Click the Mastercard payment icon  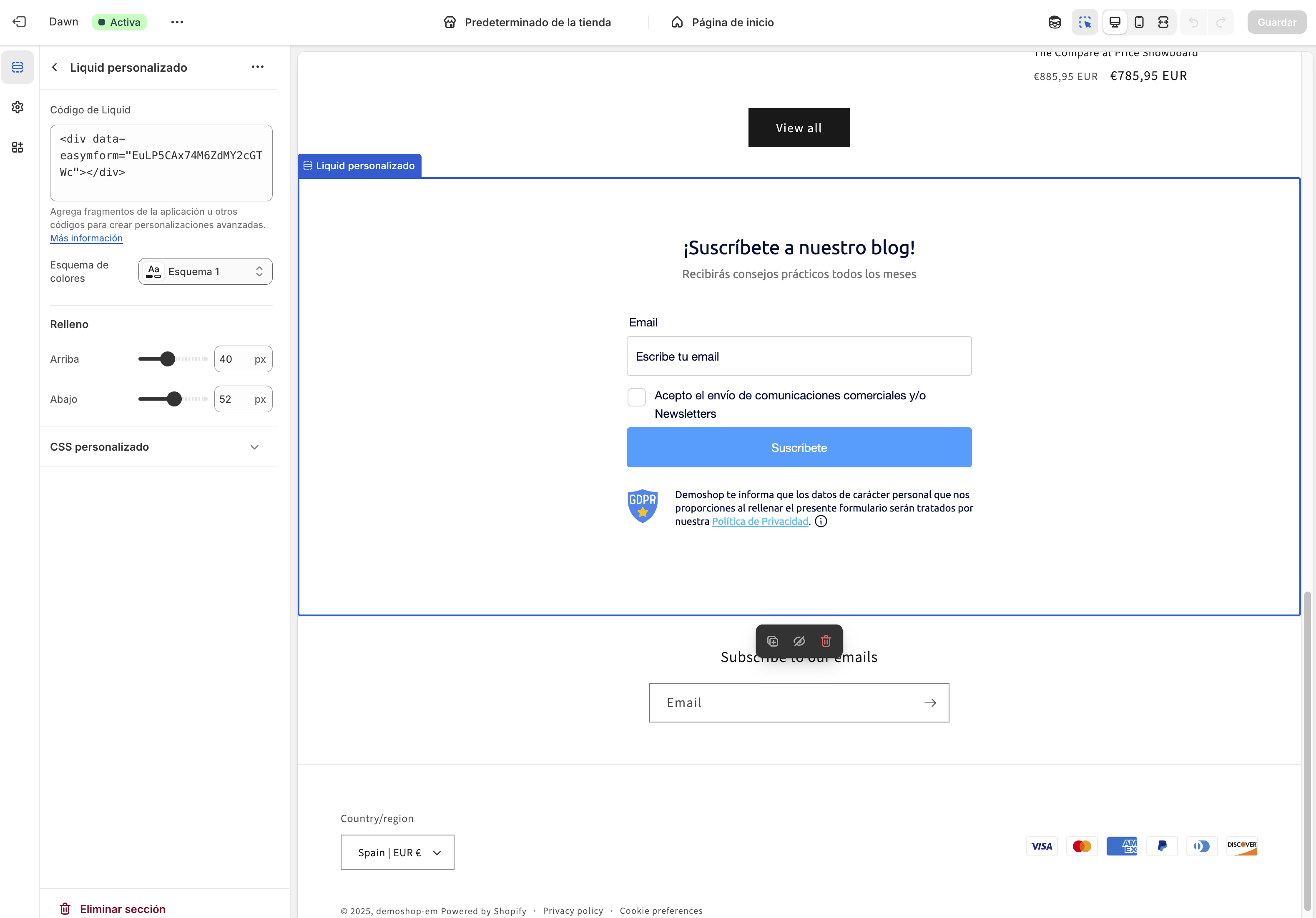click(x=1082, y=846)
